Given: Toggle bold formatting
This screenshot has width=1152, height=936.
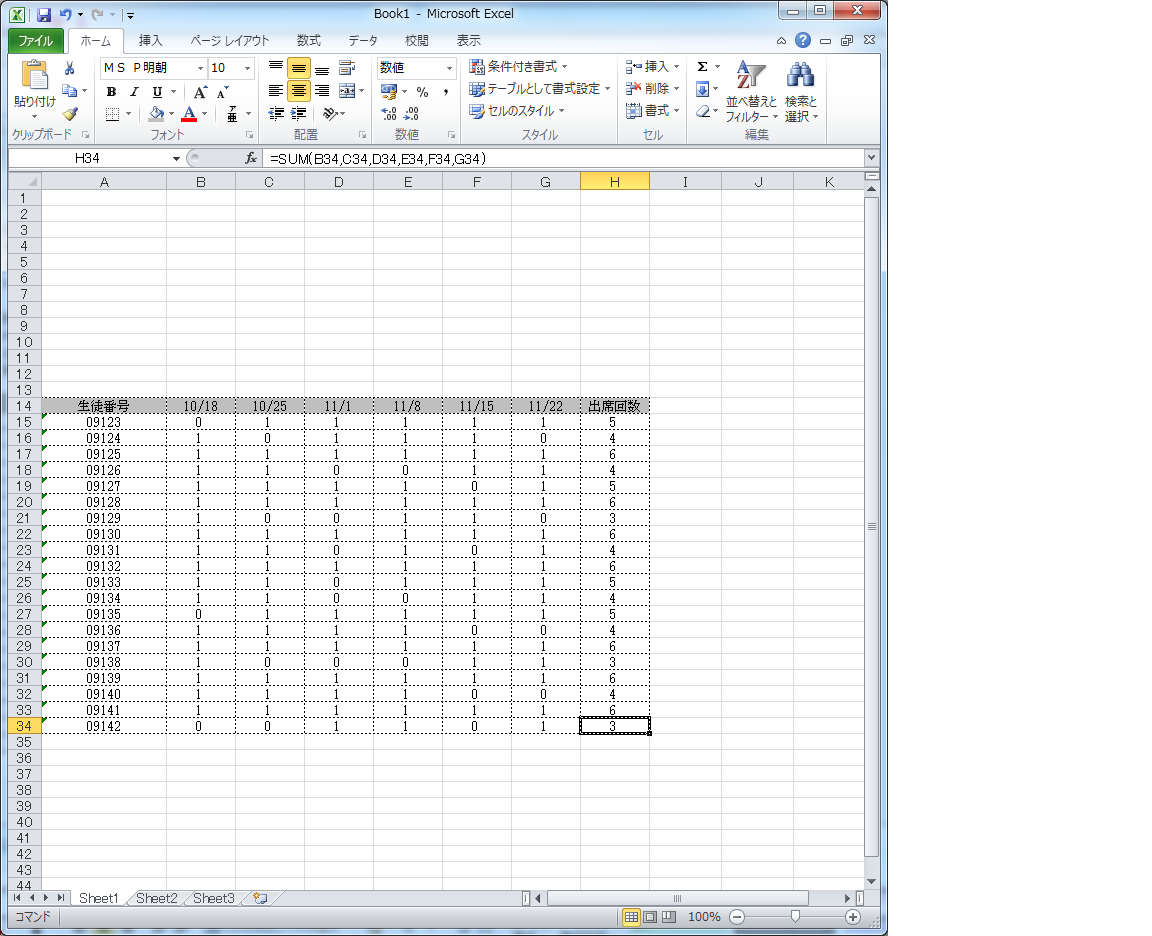Looking at the screenshot, I should point(111,91).
